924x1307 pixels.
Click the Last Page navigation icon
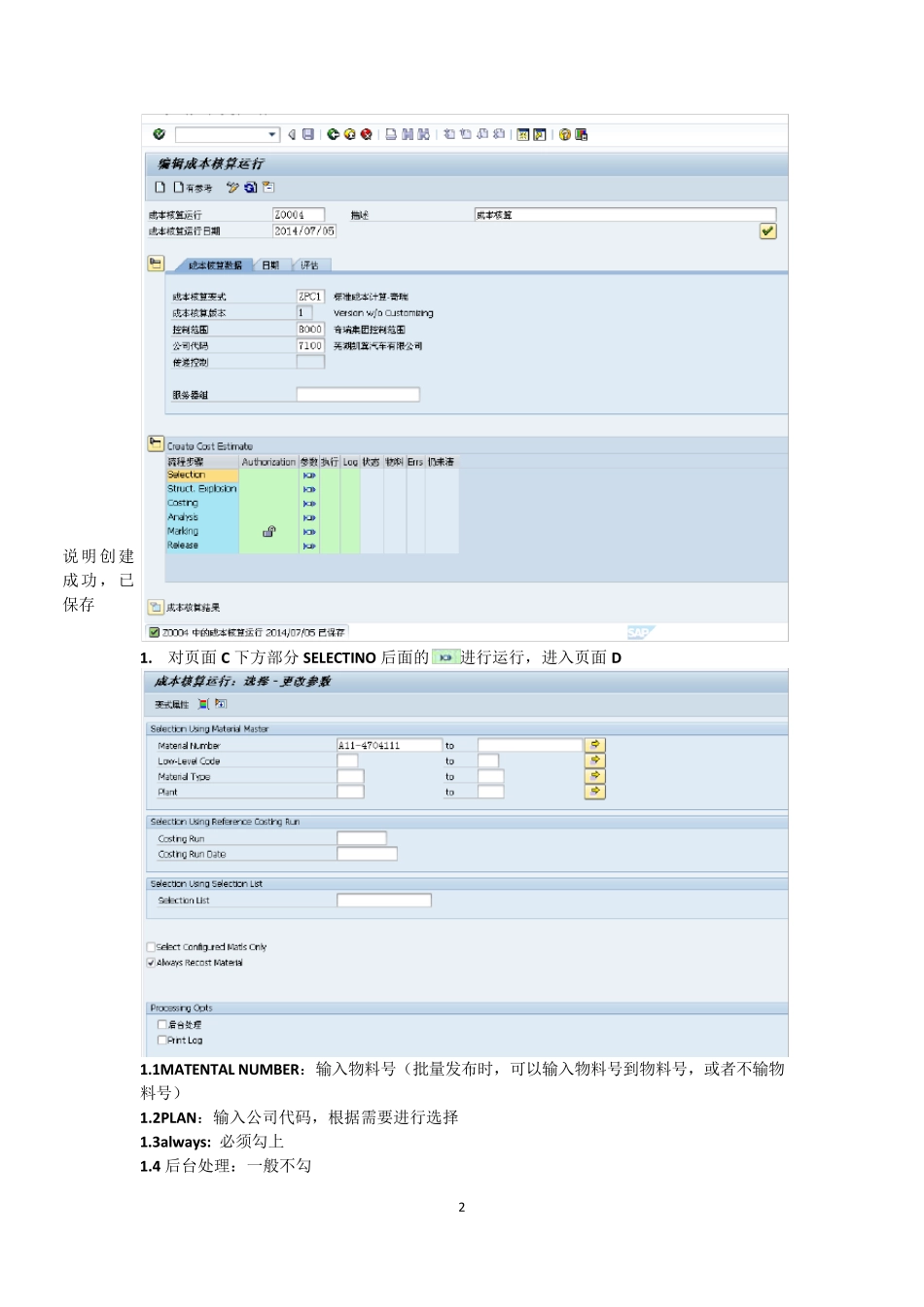[499, 134]
